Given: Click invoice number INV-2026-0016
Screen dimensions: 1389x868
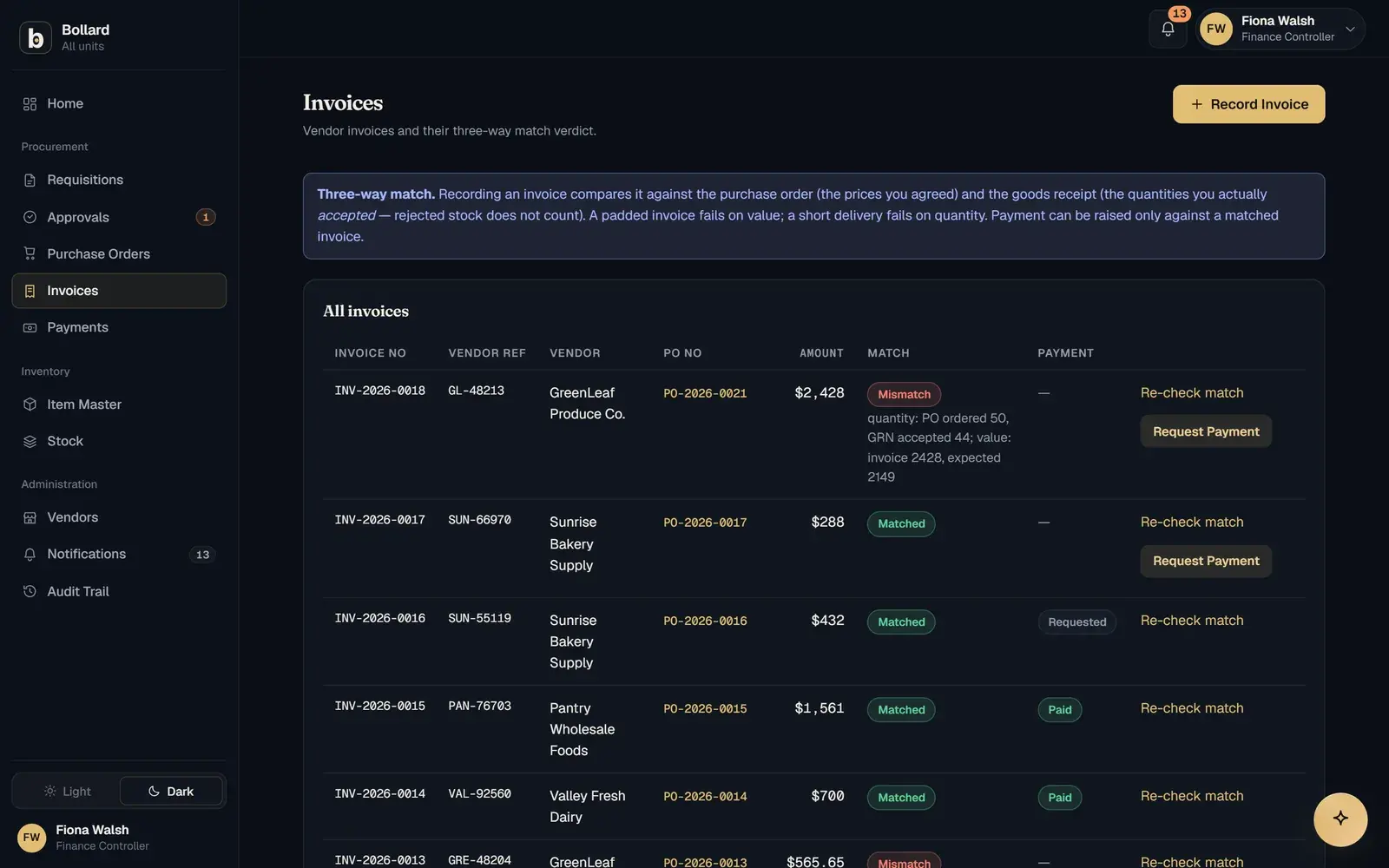Looking at the screenshot, I should pos(379,618).
